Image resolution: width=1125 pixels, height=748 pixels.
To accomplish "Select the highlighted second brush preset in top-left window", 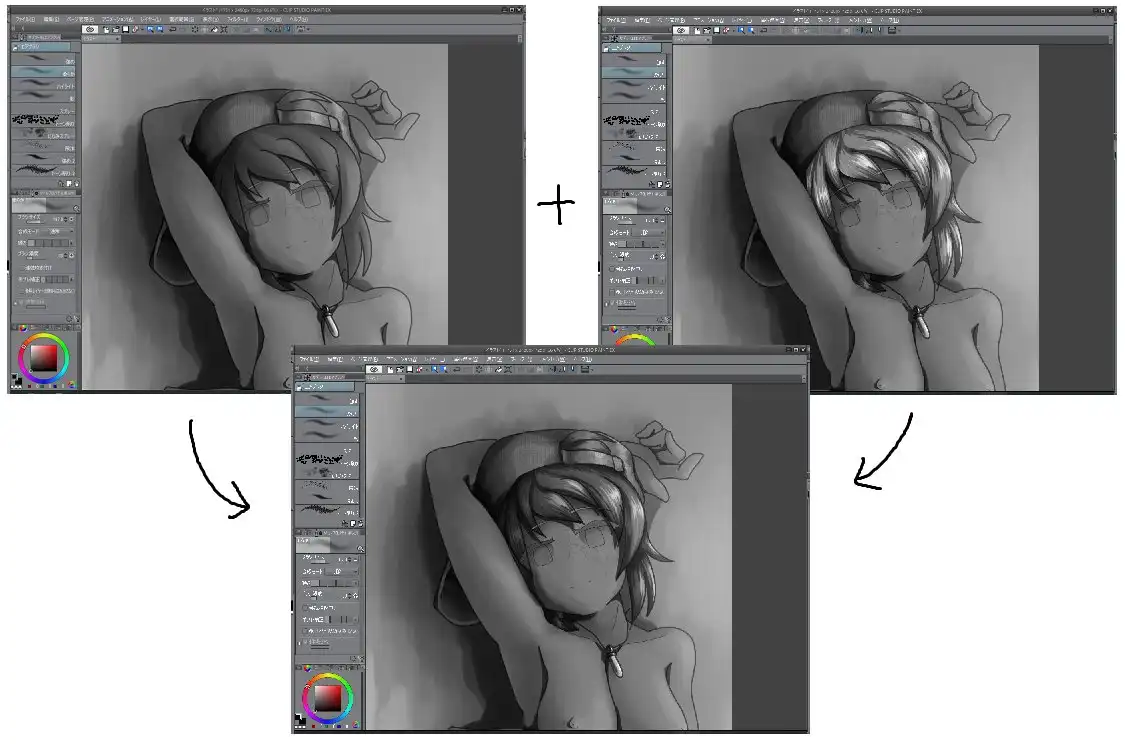I will tap(44, 72).
